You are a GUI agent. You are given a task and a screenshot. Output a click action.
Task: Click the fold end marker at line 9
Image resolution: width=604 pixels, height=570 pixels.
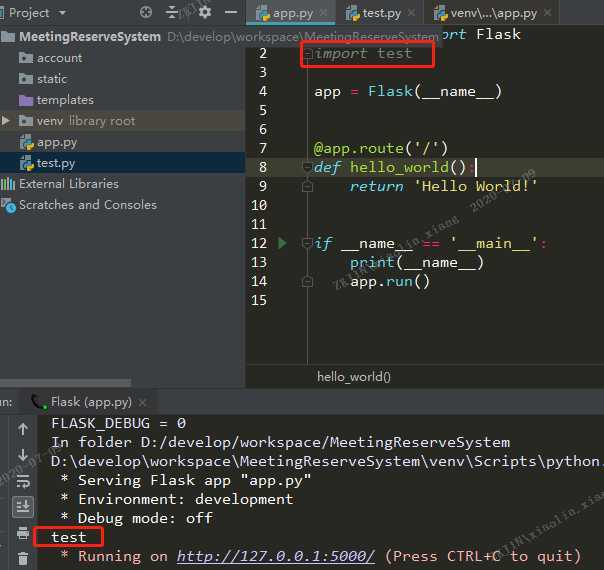(x=307, y=186)
